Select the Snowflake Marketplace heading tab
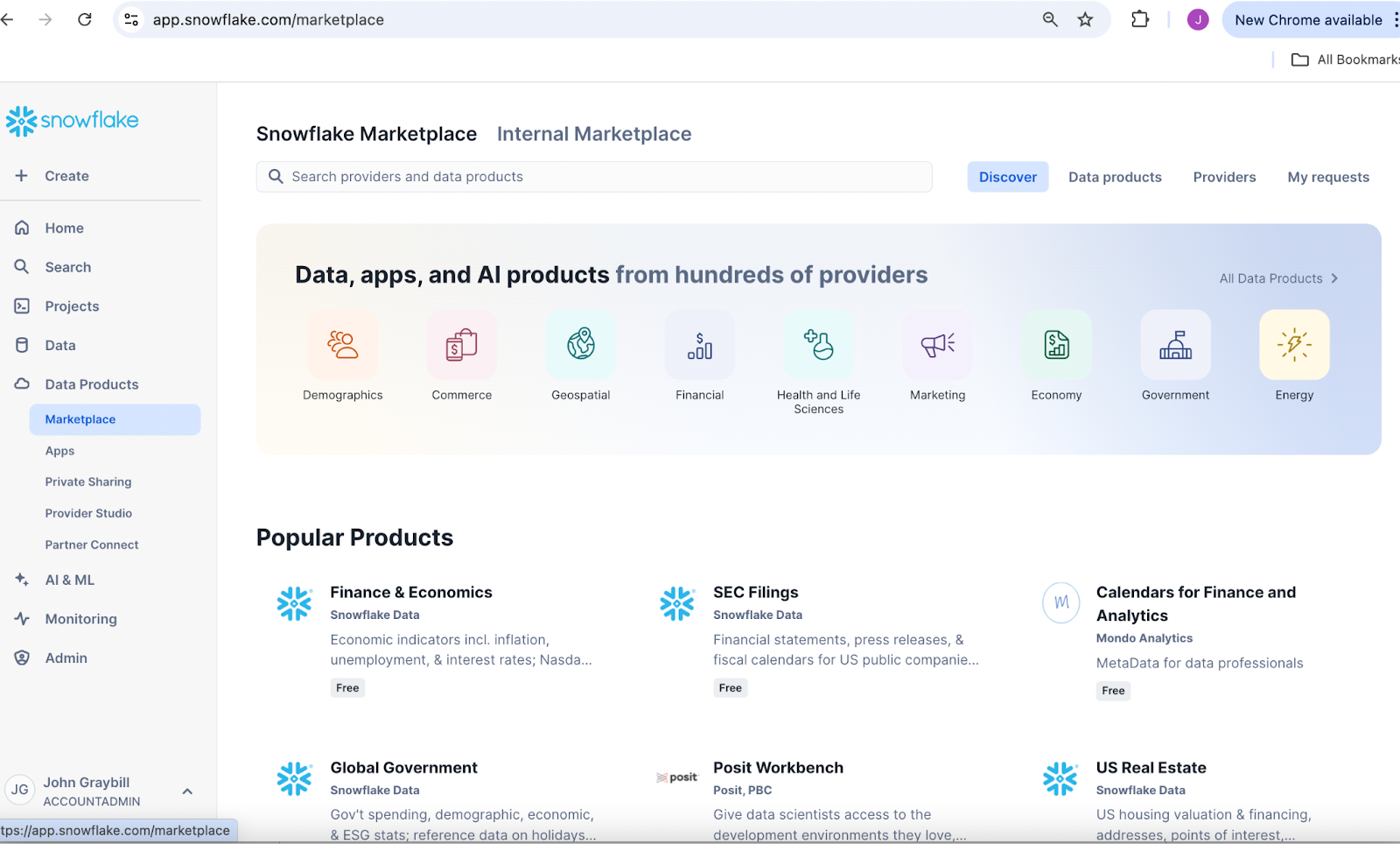Screen dimensions: 1400x844 click(367, 134)
